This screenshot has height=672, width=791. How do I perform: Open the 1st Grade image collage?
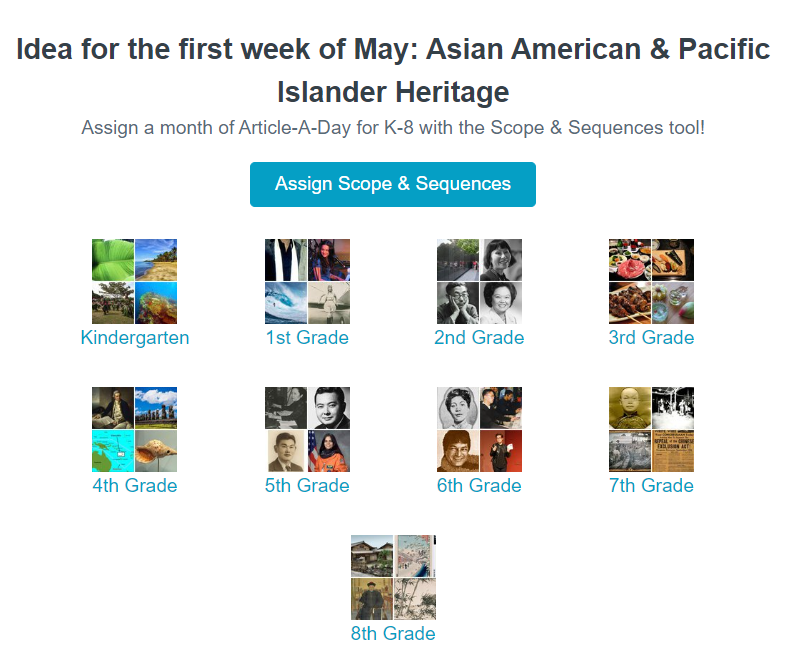coord(307,281)
